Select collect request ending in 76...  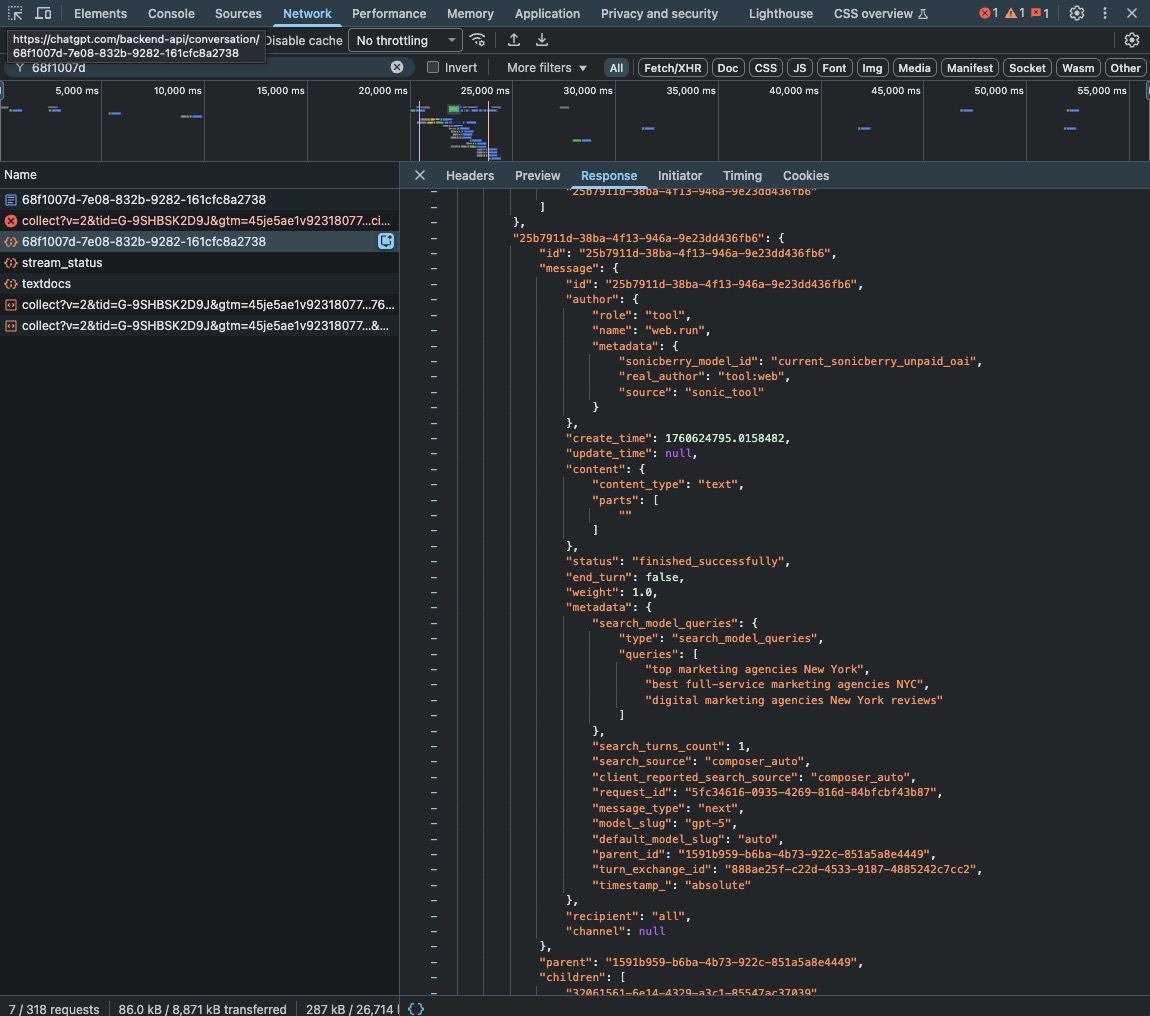199,304
